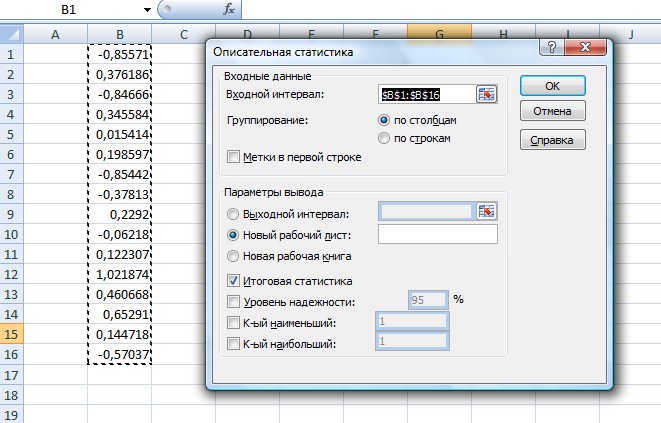Screen dimensions: 661x423
Task: Select row 1 header
Action: coord(12,54)
